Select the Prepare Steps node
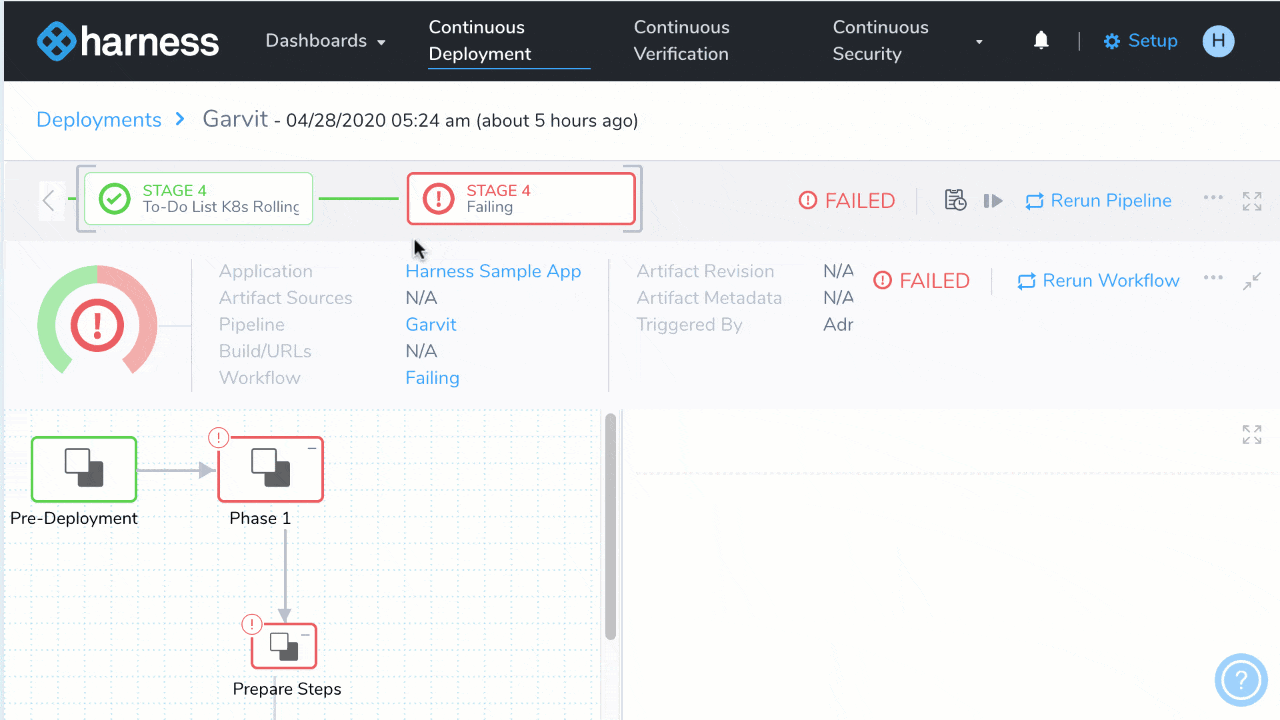Screen dimensions: 1280x720 [284, 645]
